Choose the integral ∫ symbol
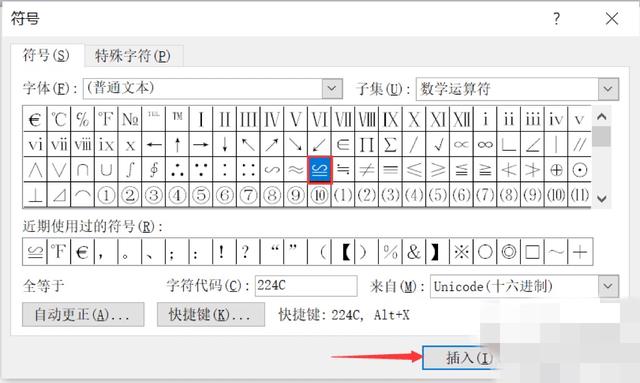Viewport: 640px width, 383px height. tap(130, 170)
